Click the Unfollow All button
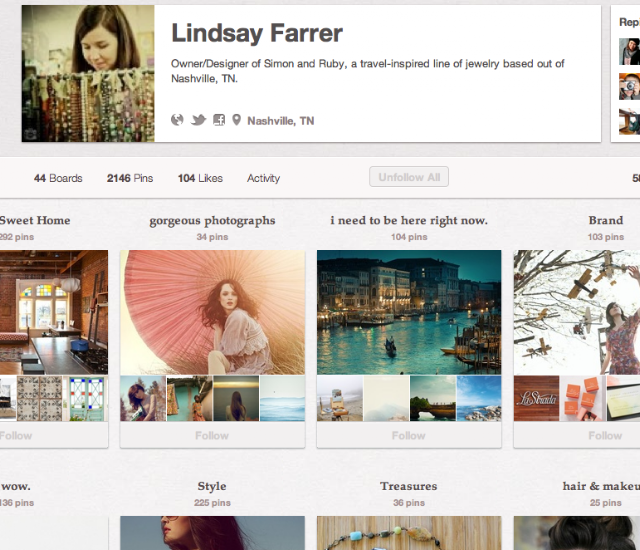Viewport: 640px width, 550px height. [409, 177]
